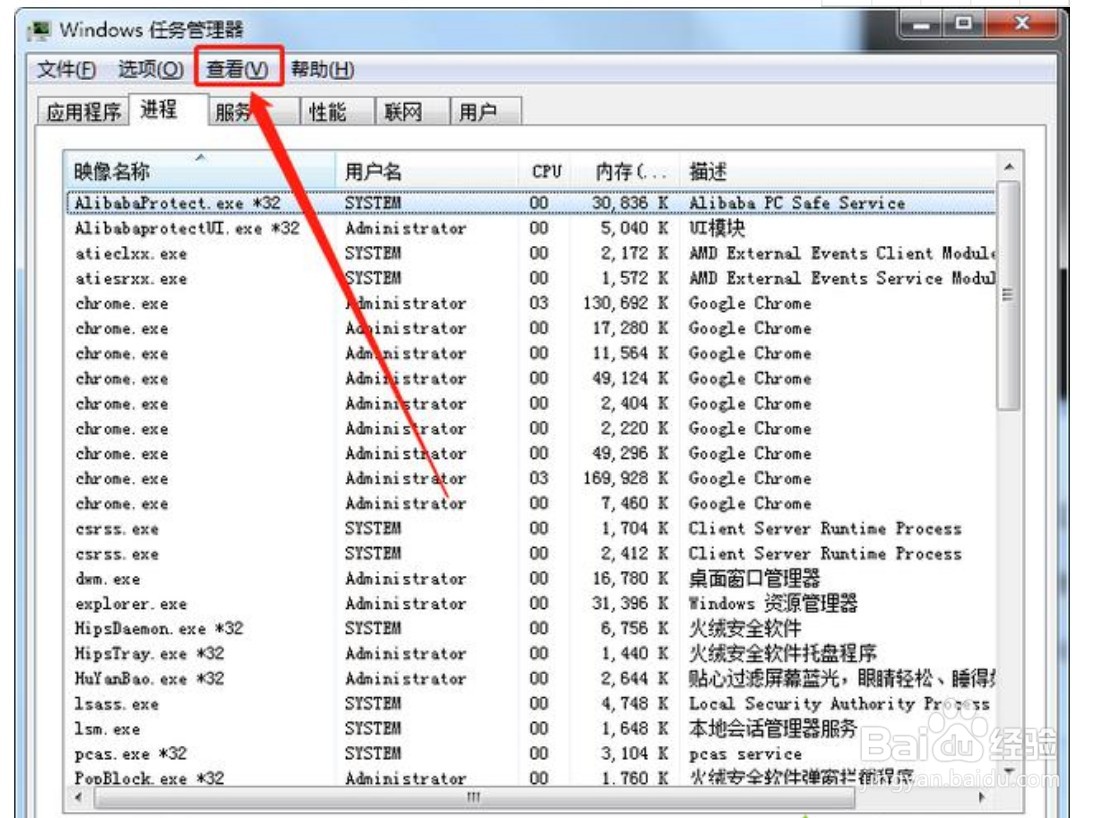Viewport: 1120px width, 818px height.
Task: Select the AlibabaProtect.exe *32 process
Action: [x=531, y=203]
